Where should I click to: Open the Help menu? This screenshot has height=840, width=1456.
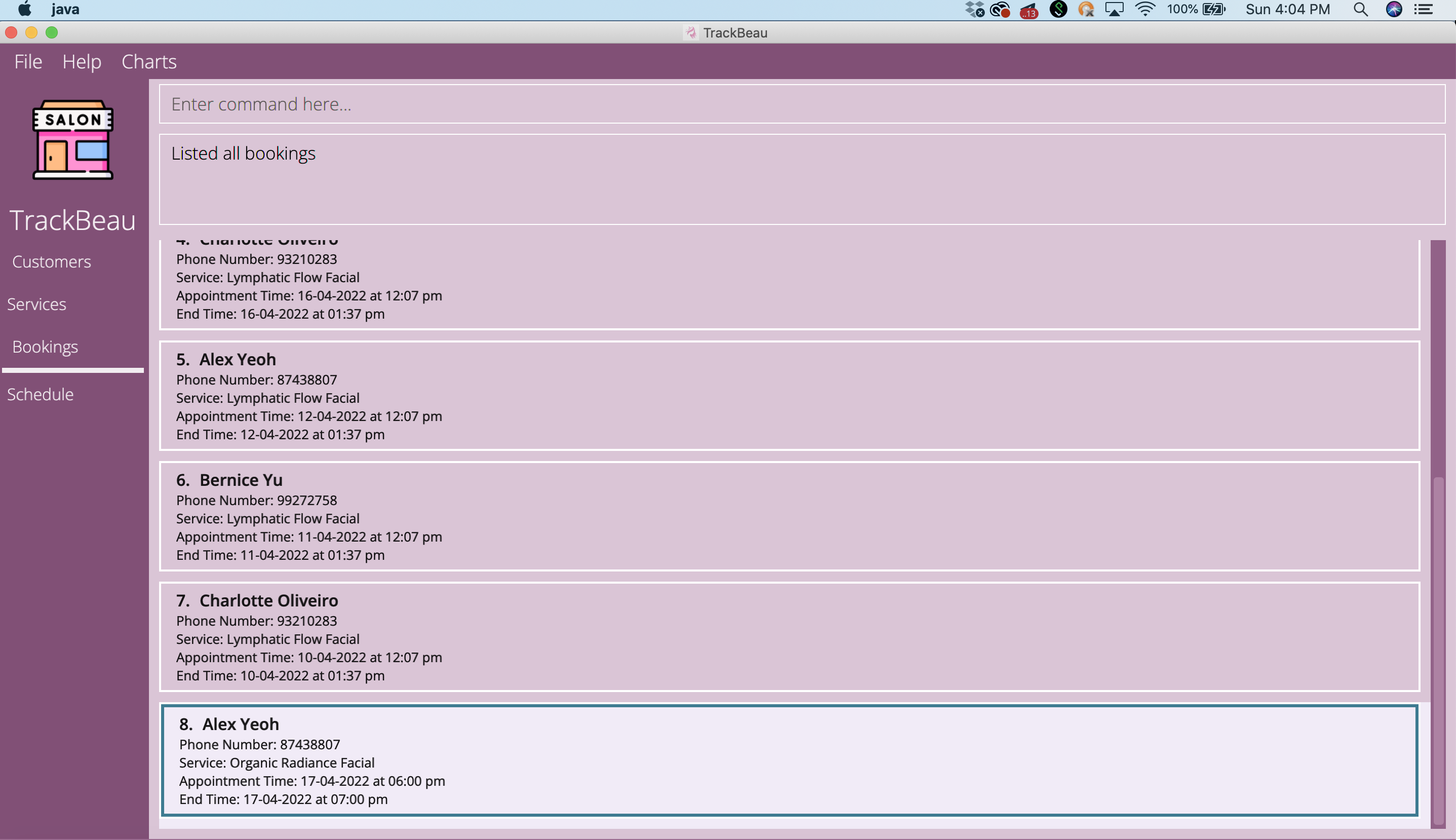click(82, 61)
